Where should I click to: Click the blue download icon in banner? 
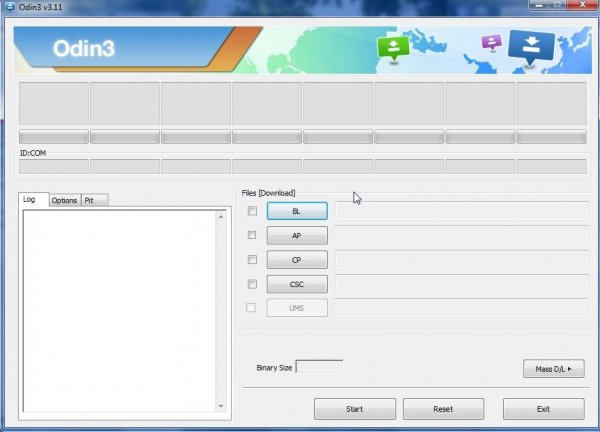click(531, 48)
